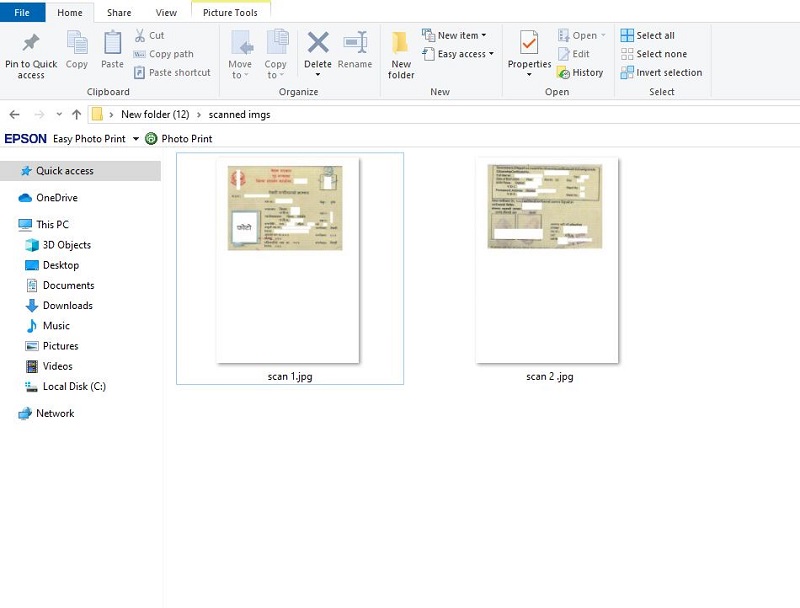Switch to the View ribbon tab

(166, 12)
